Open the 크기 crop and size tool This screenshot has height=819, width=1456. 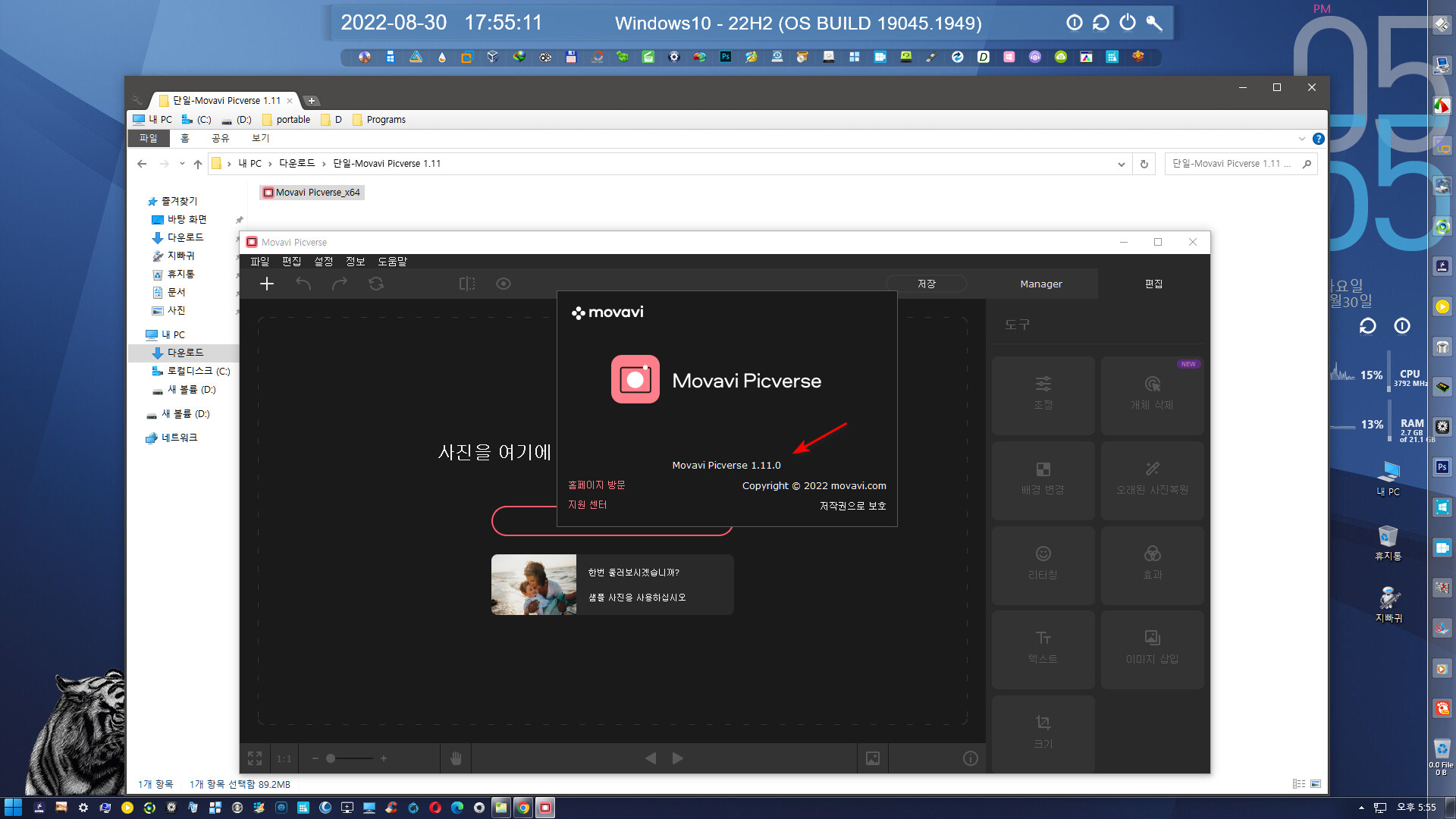(1043, 733)
